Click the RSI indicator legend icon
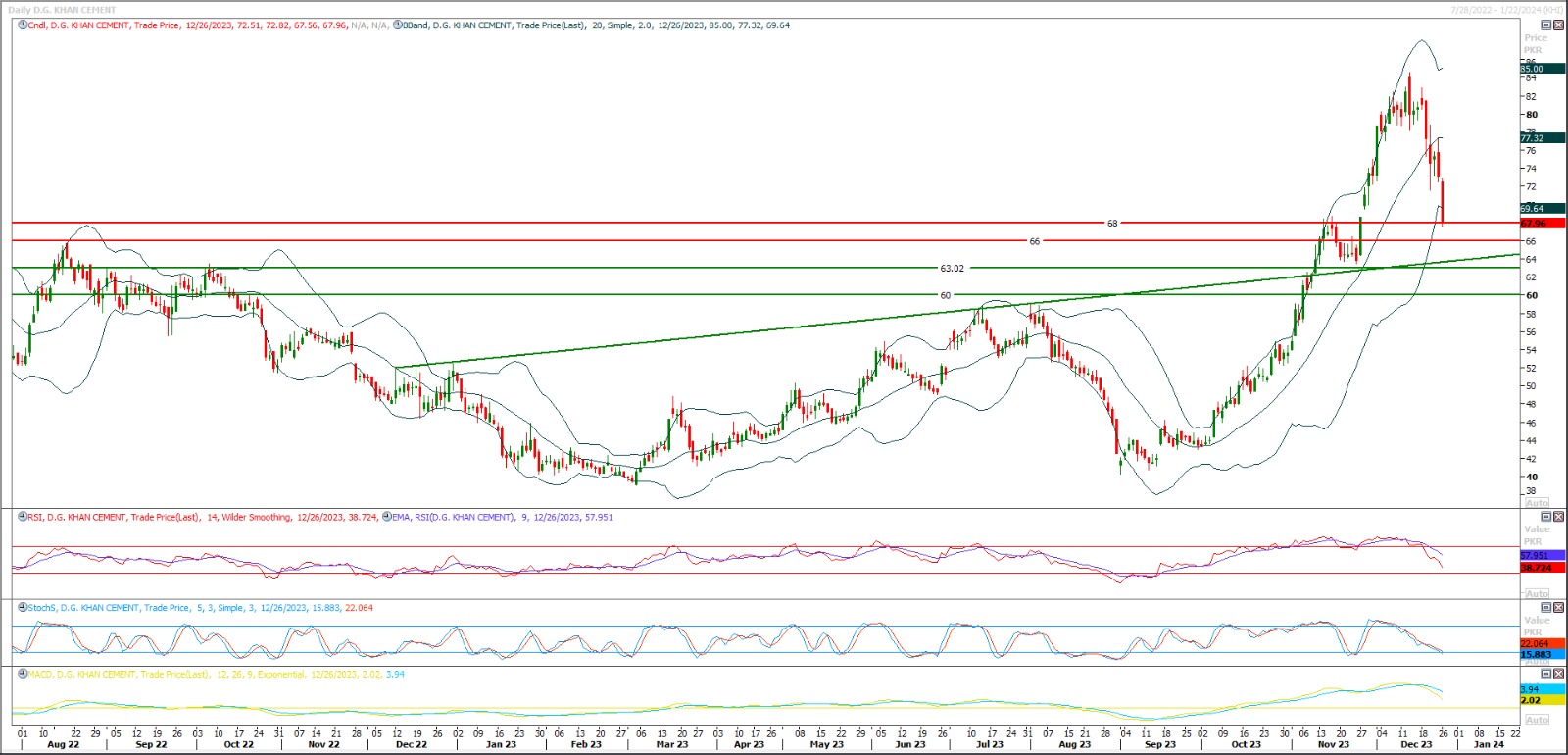 pos(23,517)
